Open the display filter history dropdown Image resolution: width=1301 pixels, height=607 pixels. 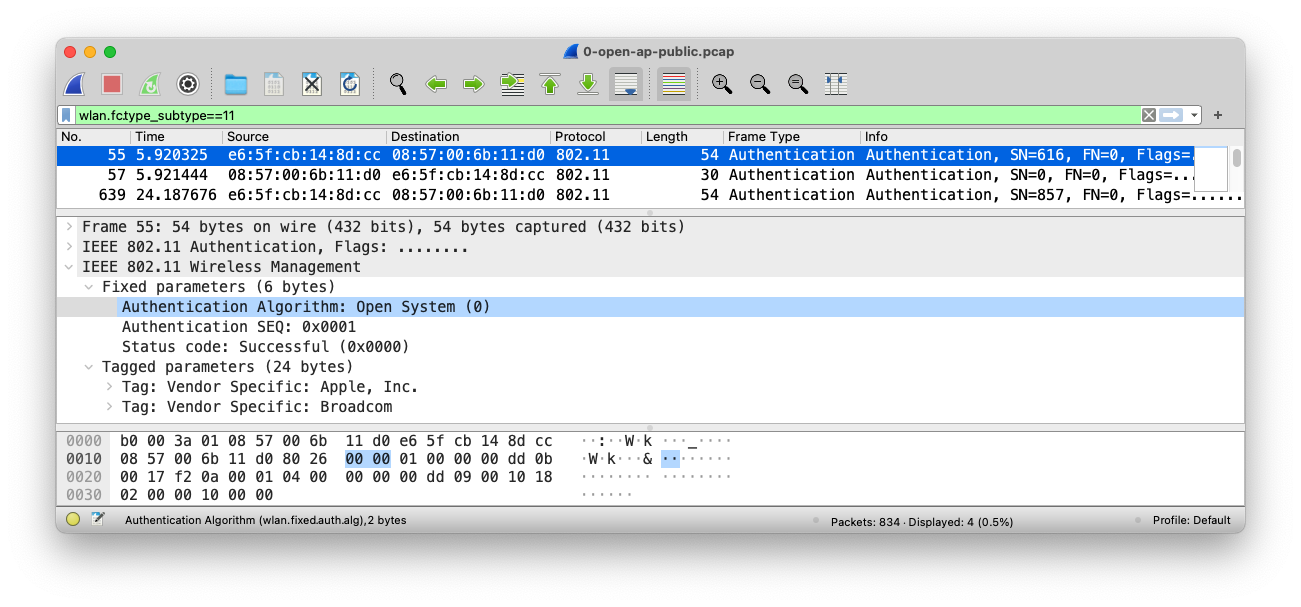(x=1195, y=115)
